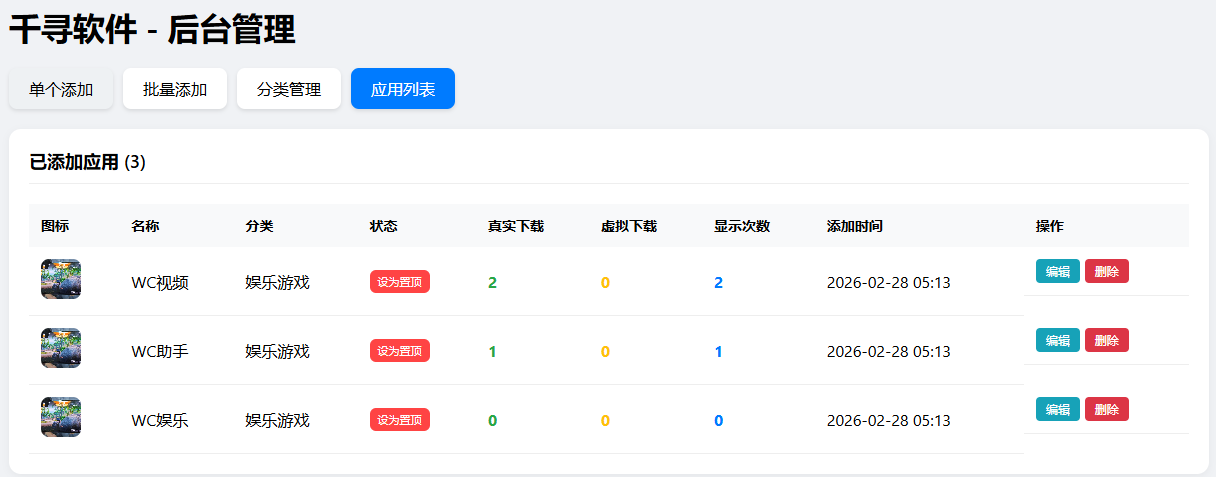Click the WC视频 name cell
The image size is (1216, 477).
point(160,282)
